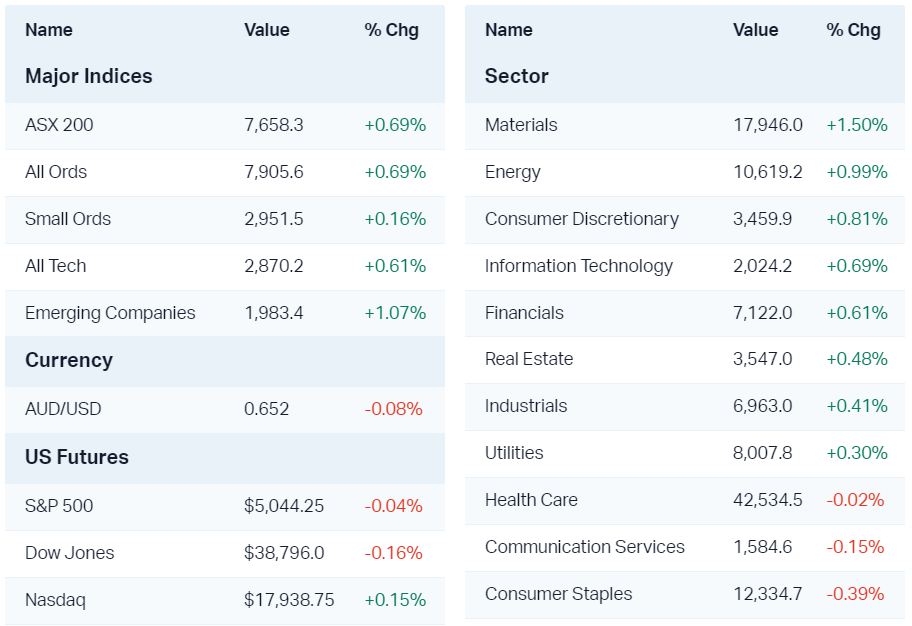912x626 pixels.
Task: Click the Materials +1.50% change value
Action: click(857, 125)
